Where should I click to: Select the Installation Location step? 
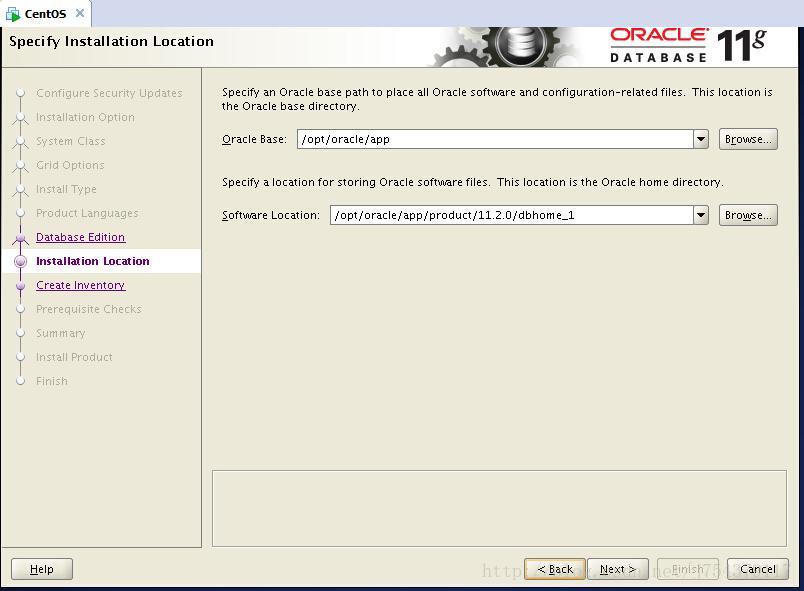pos(92,261)
